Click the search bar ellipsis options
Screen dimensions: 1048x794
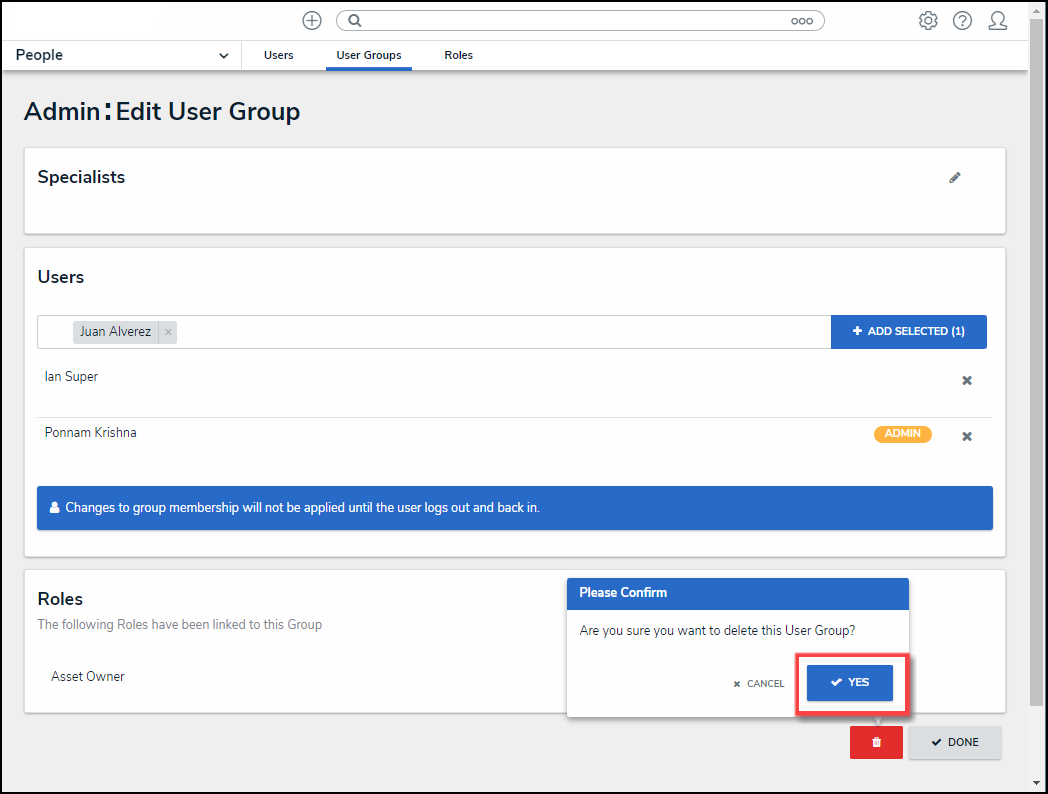tap(801, 20)
